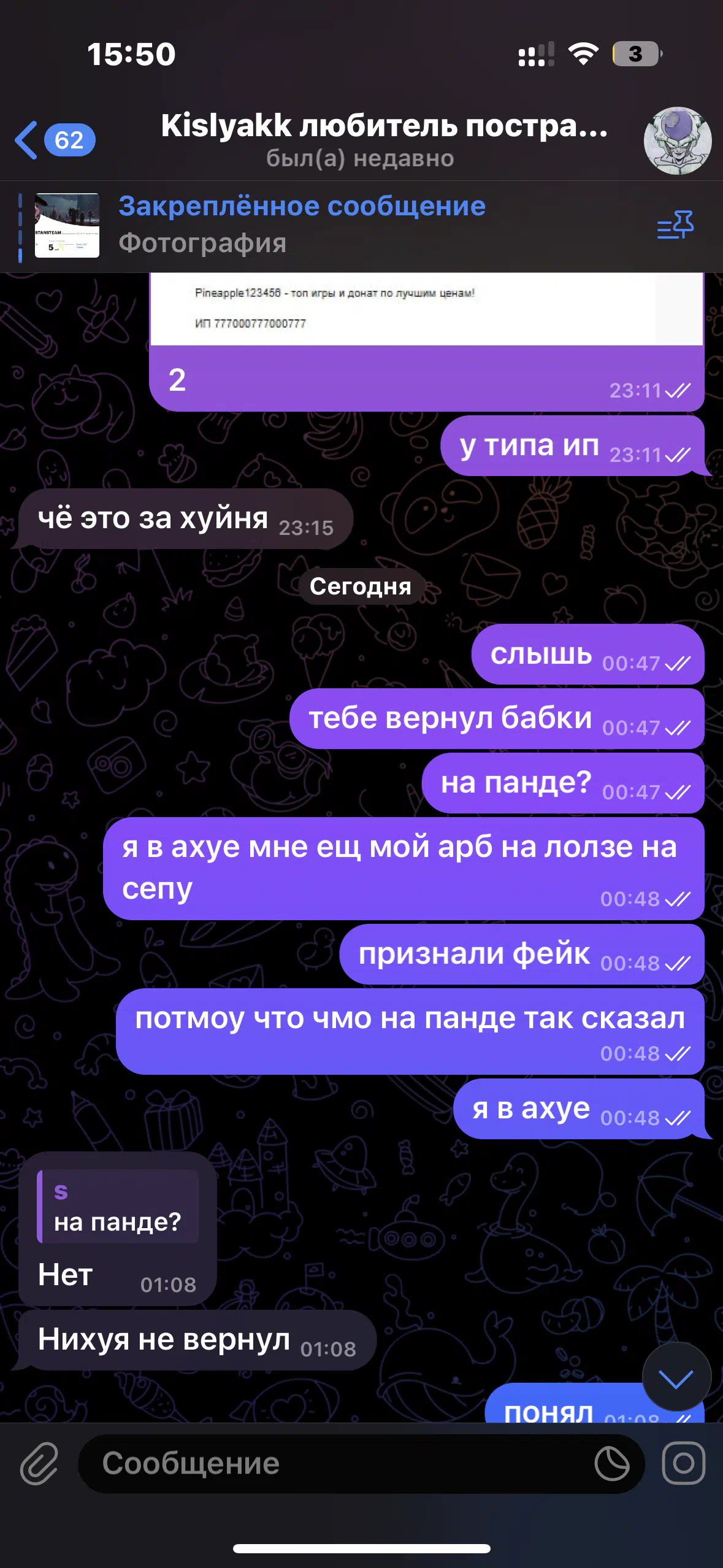This screenshot has height=1568, width=723.
Task: Select the 'признали фейк' message
Action: [x=522, y=955]
